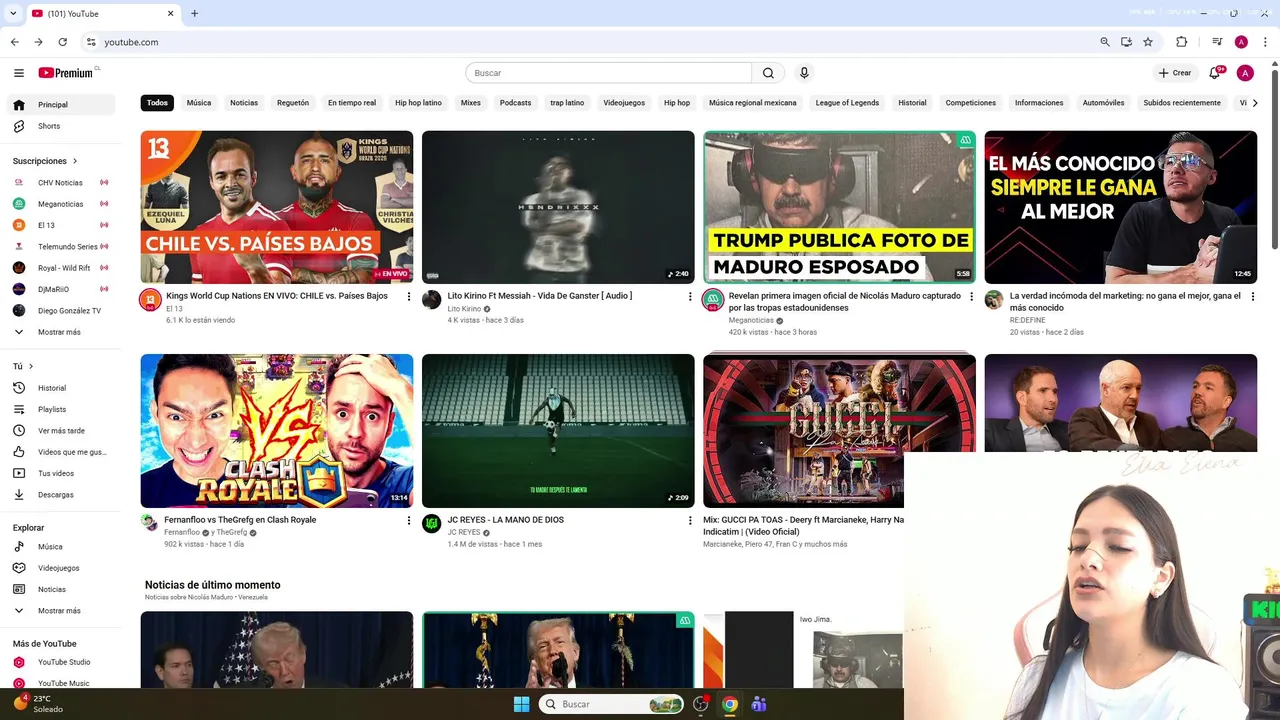Open Música under Explorar

point(60,547)
